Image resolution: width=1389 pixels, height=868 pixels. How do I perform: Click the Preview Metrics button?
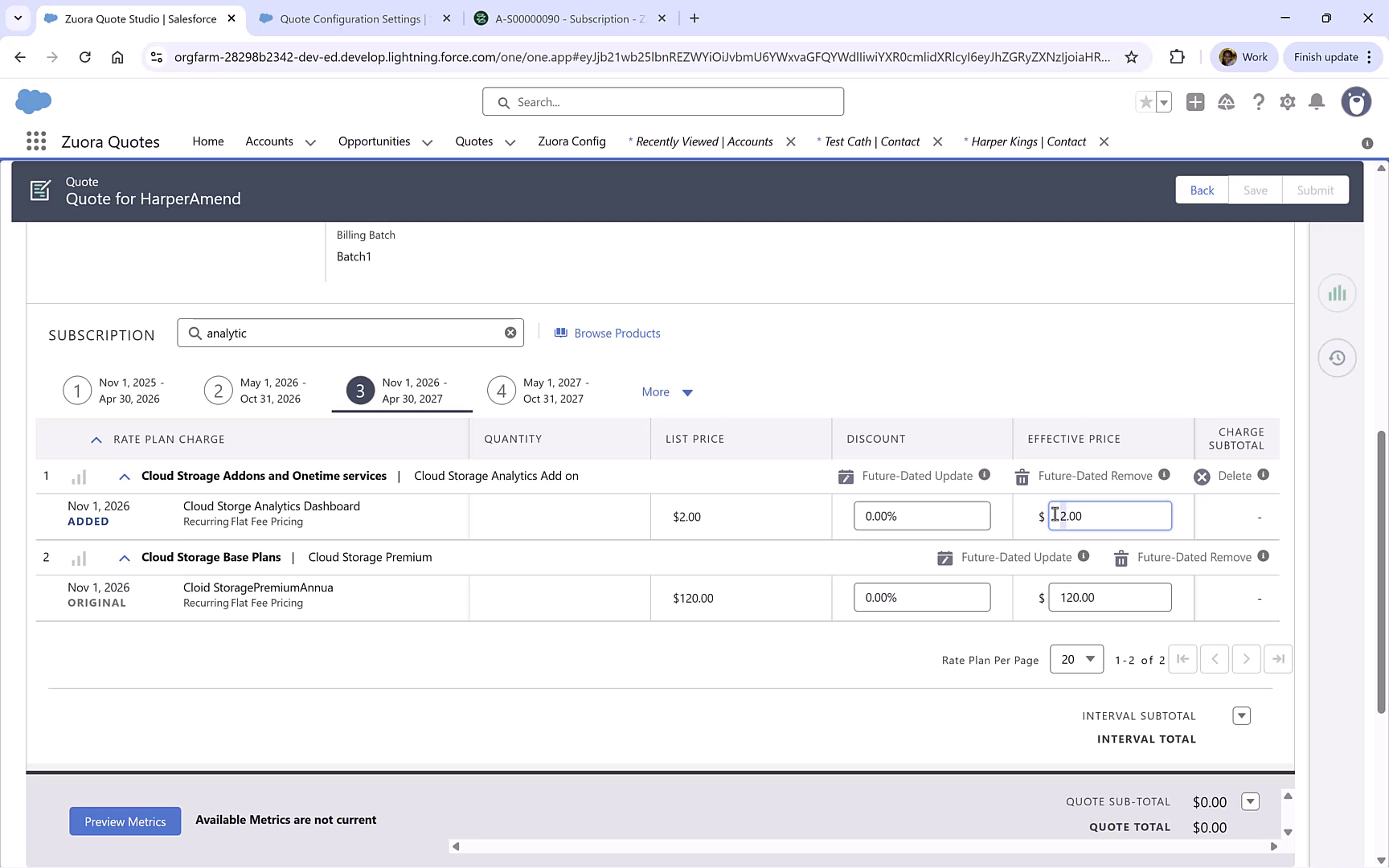pos(125,821)
